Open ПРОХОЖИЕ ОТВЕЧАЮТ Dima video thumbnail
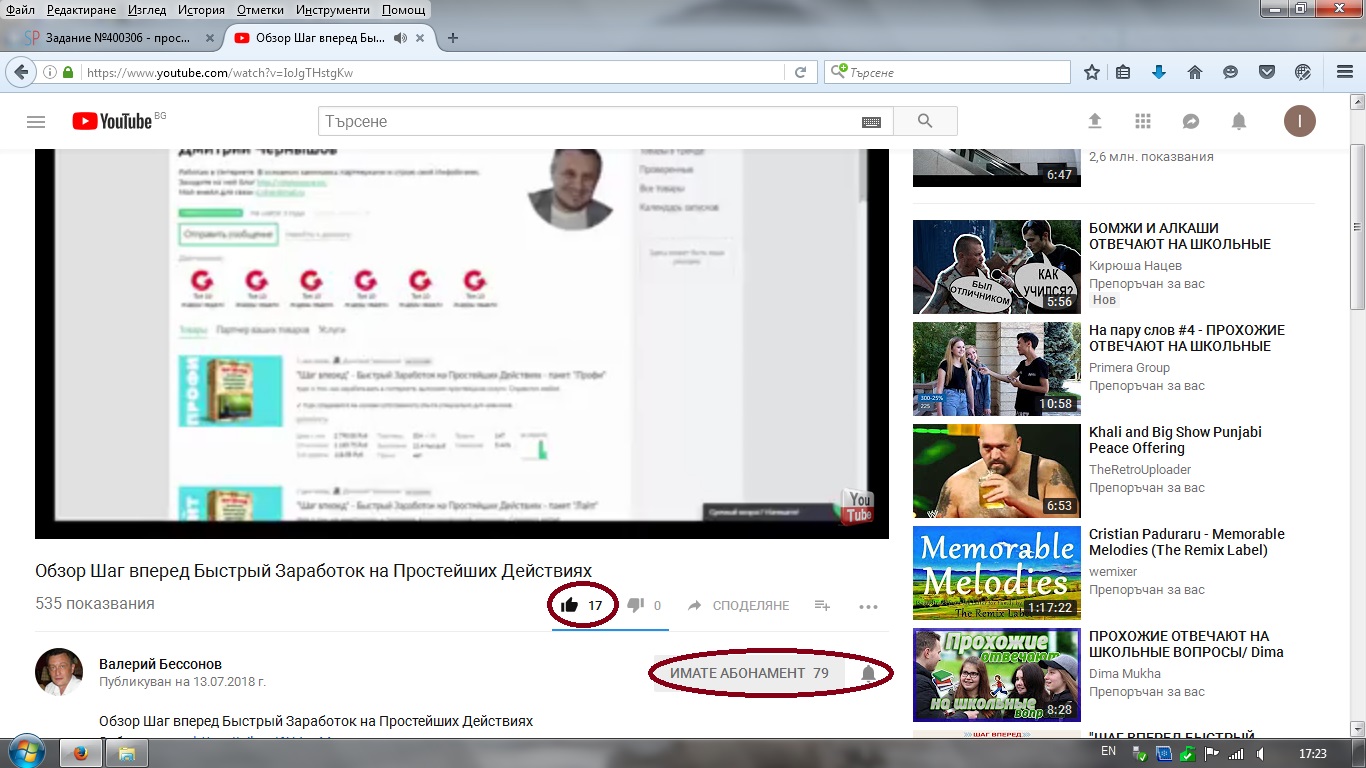Screen dimensions: 1366x768 point(997,675)
